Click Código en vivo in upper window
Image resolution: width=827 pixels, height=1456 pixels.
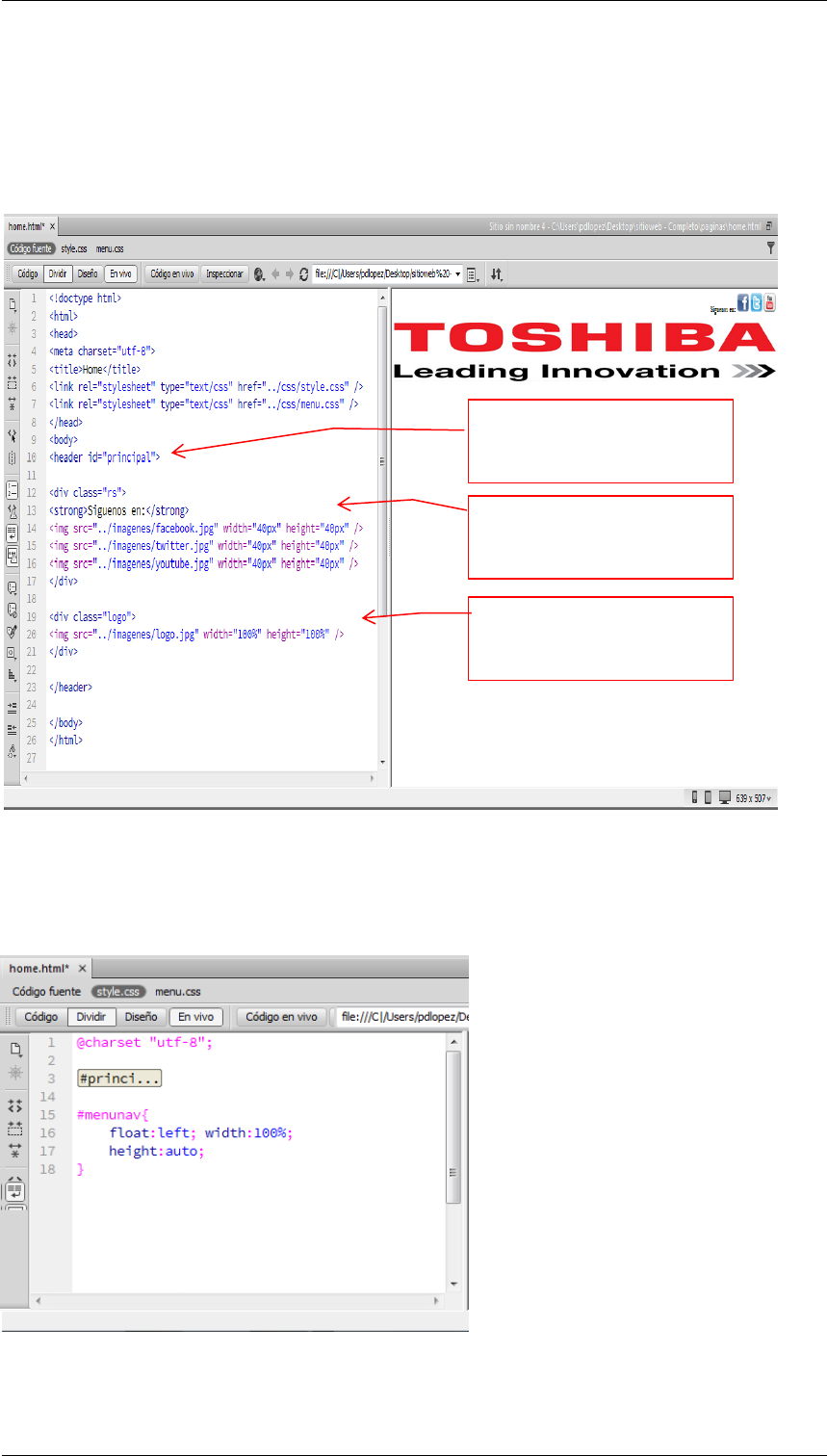[x=172, y=273]
